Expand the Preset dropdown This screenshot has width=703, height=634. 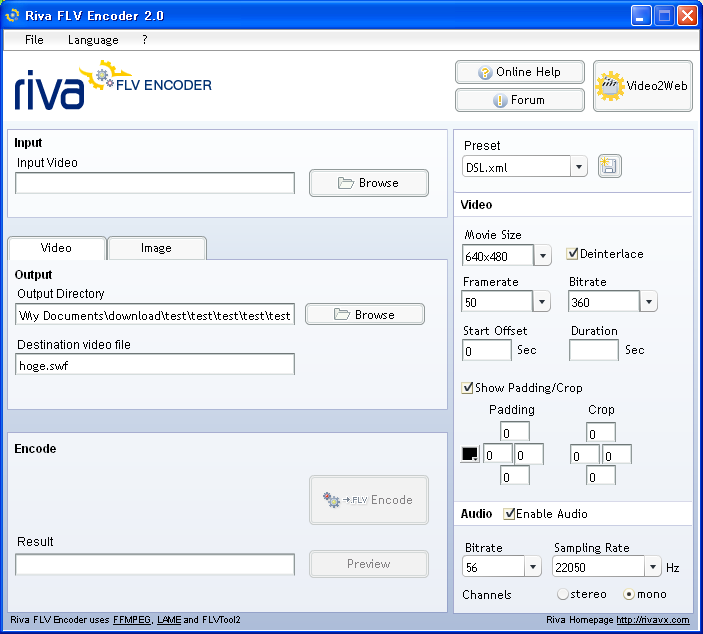coord(579,167)
